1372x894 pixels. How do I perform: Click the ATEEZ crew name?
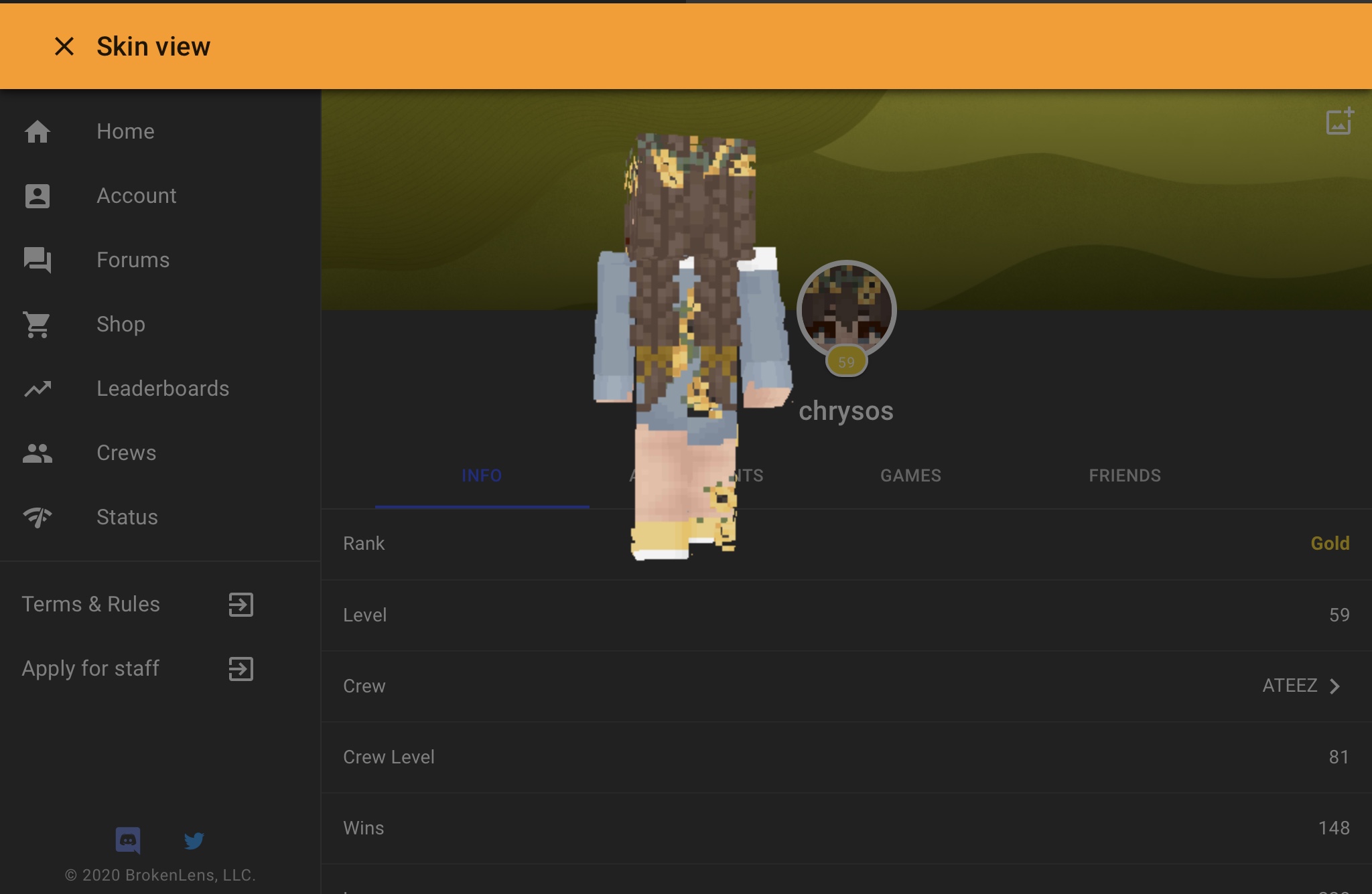click(1290, 686)
